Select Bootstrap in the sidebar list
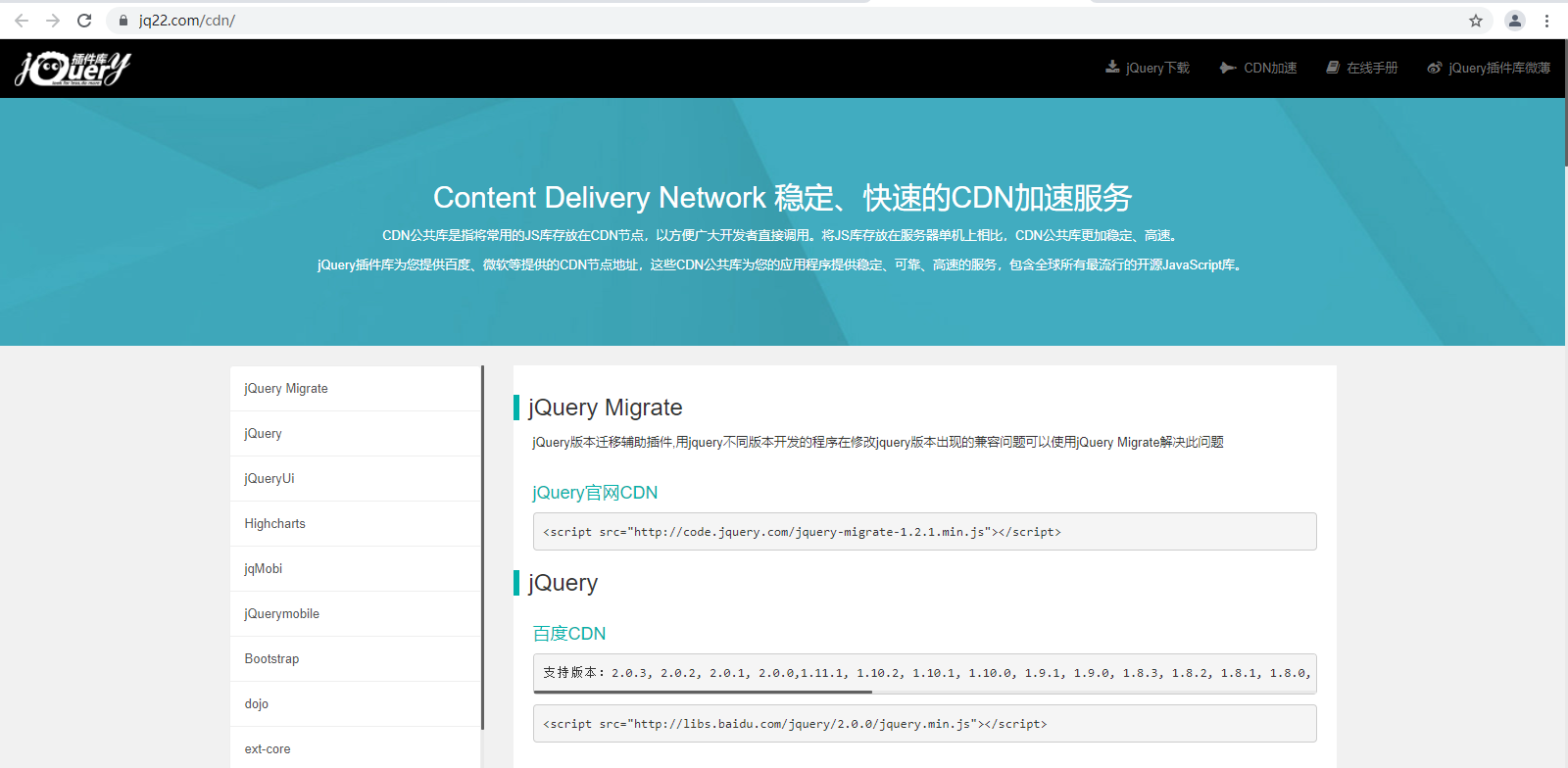This screenshot has width=1568, height=768. (356, 659)
